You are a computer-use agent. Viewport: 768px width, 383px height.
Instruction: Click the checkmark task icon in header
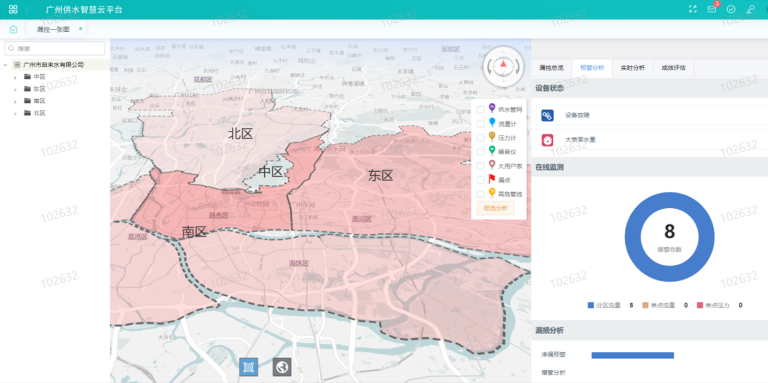[731, 9]
